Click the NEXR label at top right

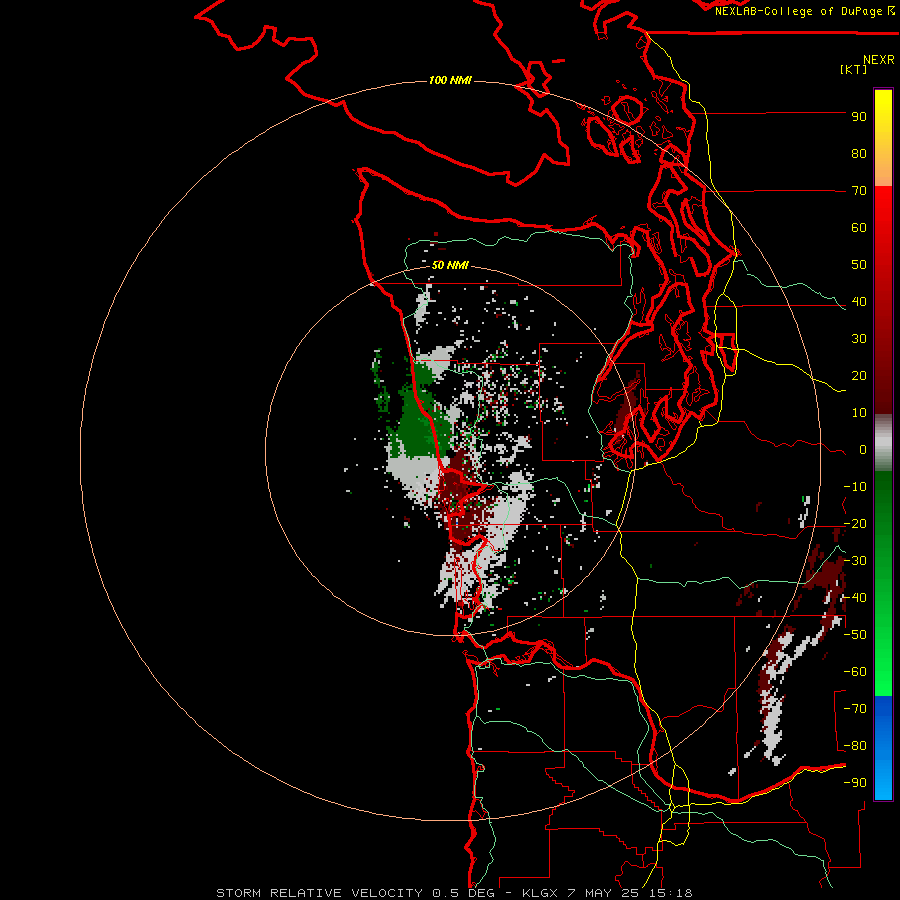point(879,60)
